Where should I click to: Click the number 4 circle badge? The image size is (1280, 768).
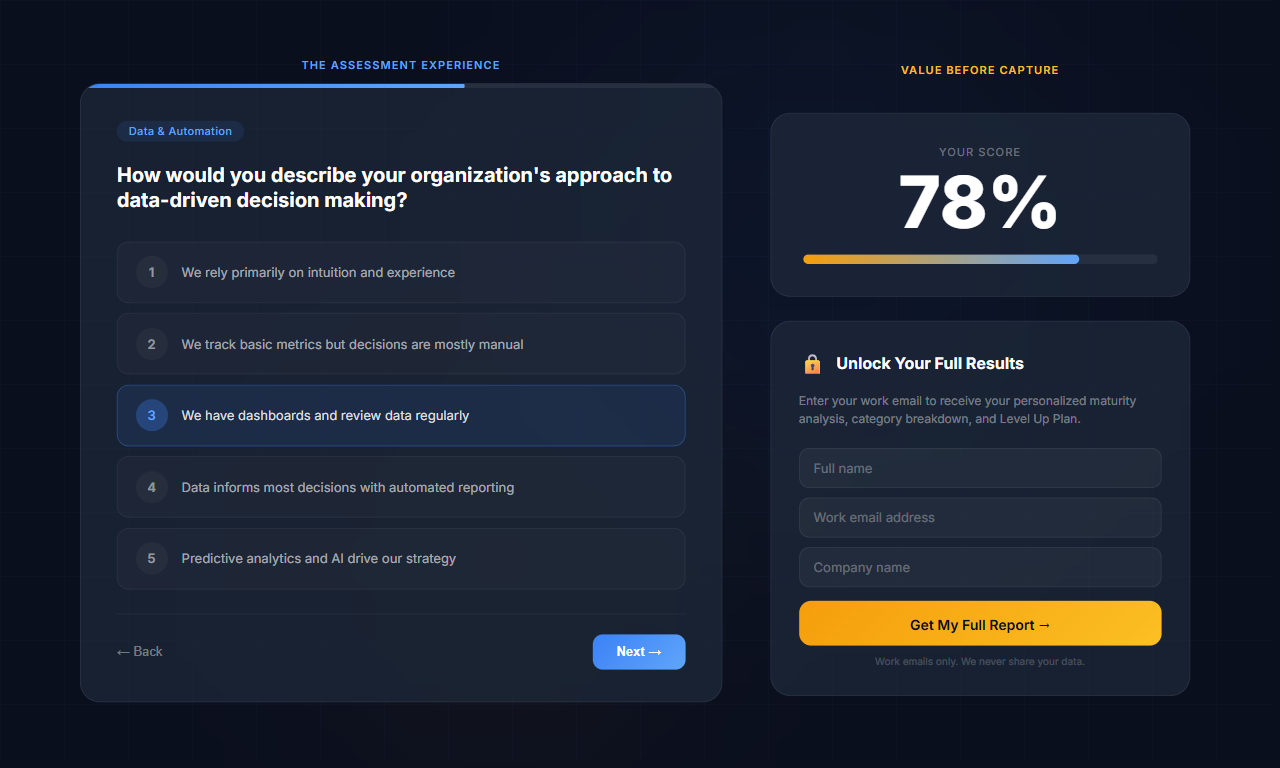coord(151,487)
